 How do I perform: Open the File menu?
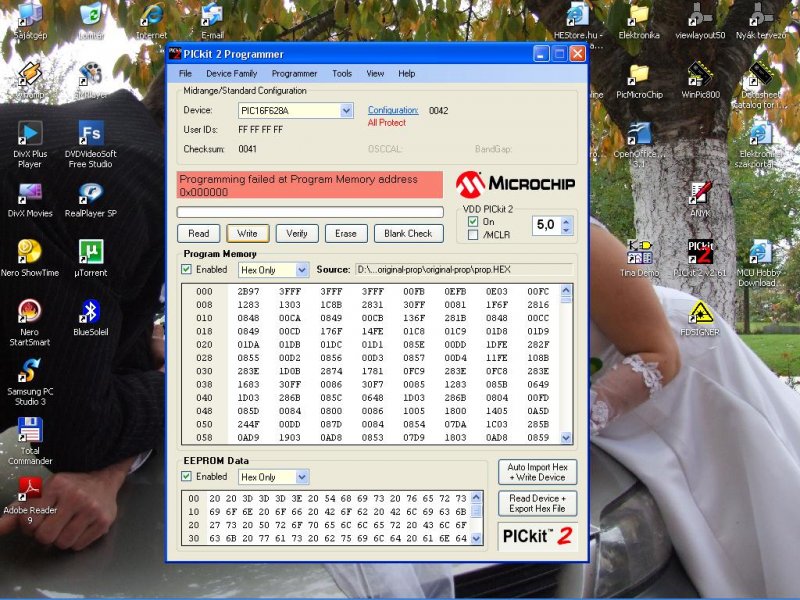[x=185, y=73]
